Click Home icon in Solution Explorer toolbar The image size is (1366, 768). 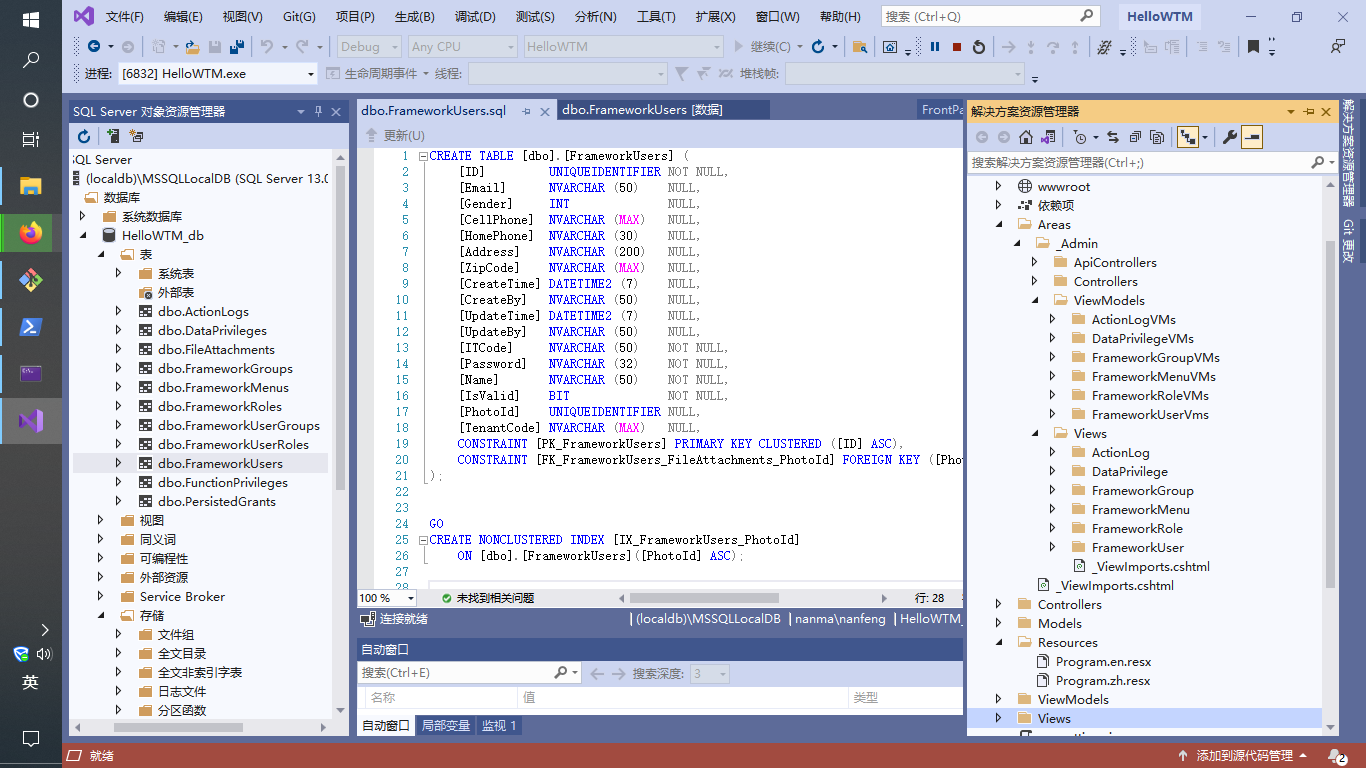(1026, 137)
